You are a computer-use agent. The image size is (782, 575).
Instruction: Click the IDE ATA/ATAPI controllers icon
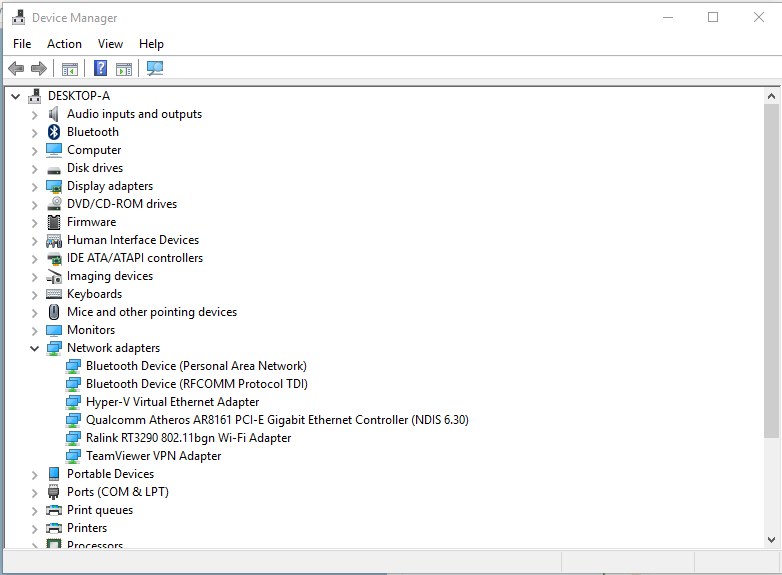[x=54, y=258]
